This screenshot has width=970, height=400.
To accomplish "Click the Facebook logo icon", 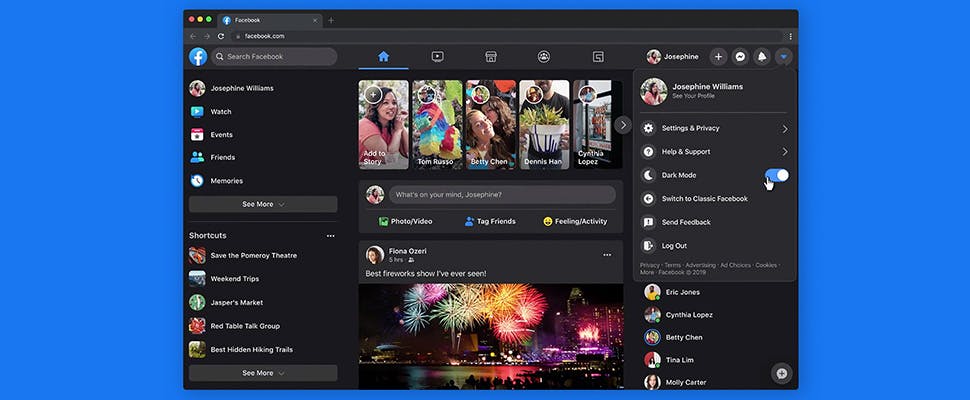I will coord(198,57).
